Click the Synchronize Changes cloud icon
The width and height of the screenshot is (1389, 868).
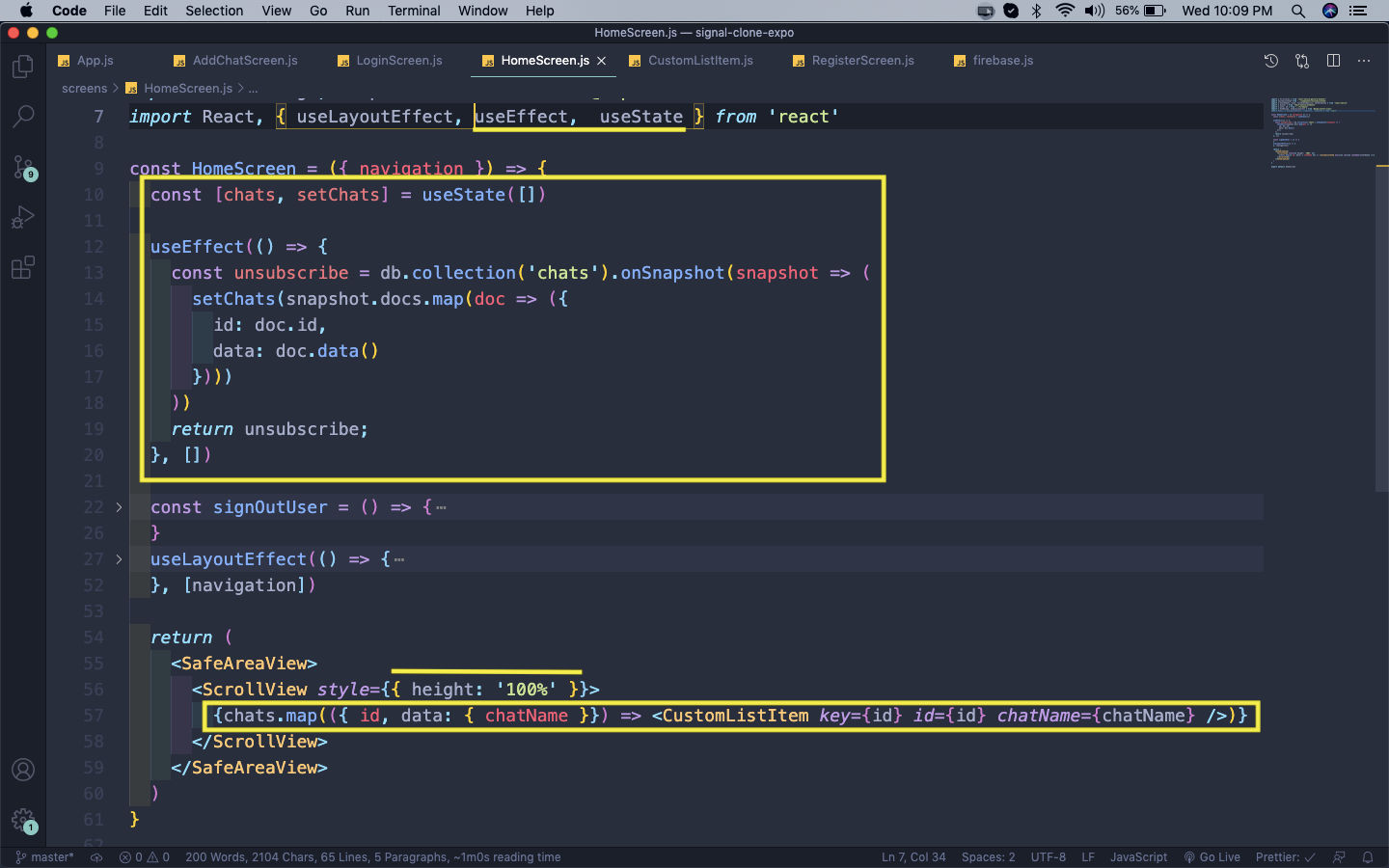coord(96,857)
